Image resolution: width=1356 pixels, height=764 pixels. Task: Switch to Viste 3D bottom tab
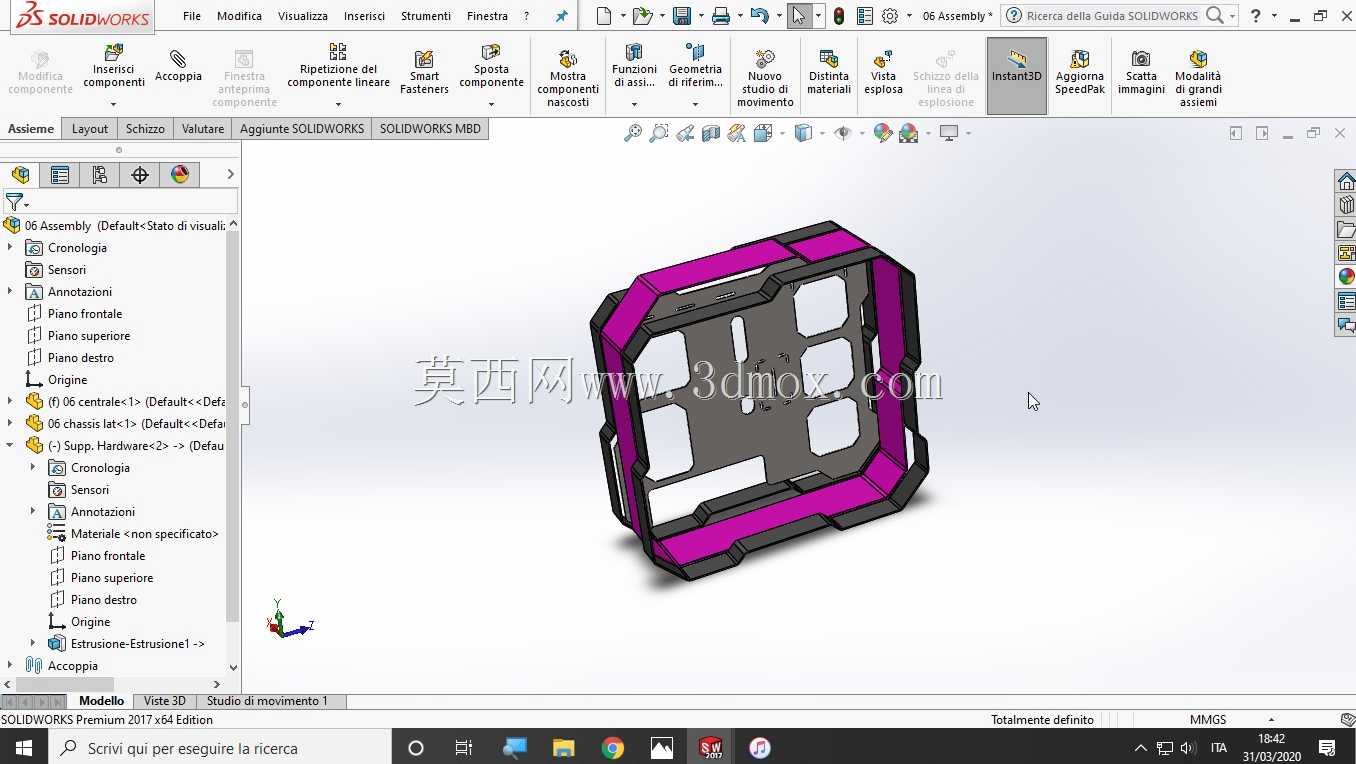164,701
